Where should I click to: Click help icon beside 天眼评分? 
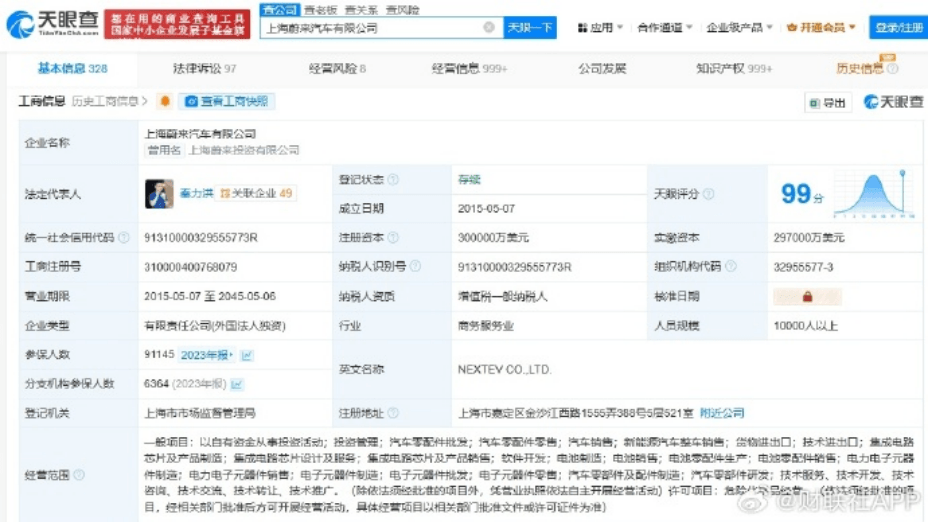[708, 194]
